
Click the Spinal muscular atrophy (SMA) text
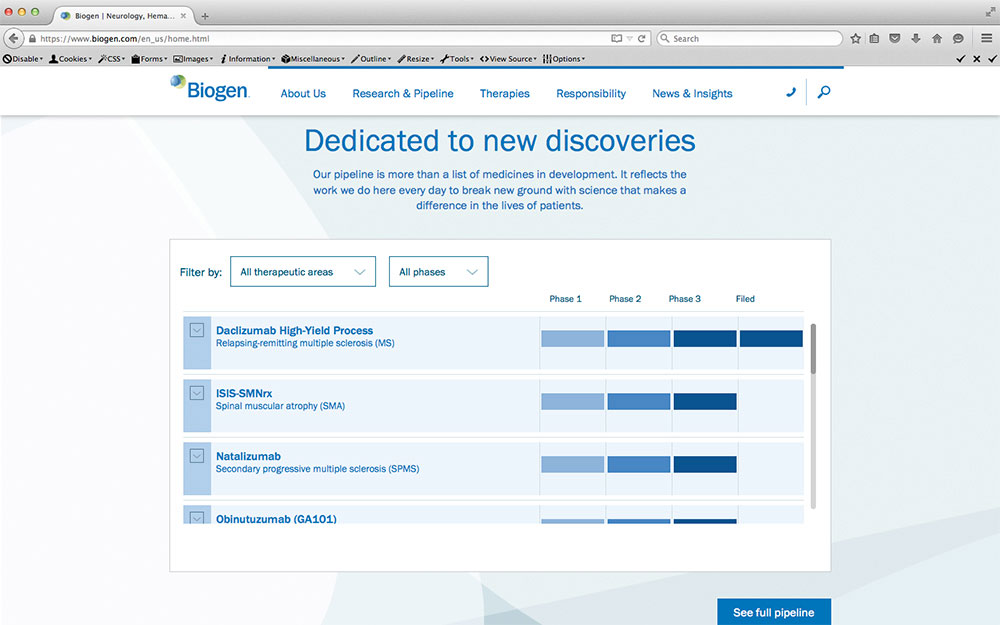(x=280, y=406)
